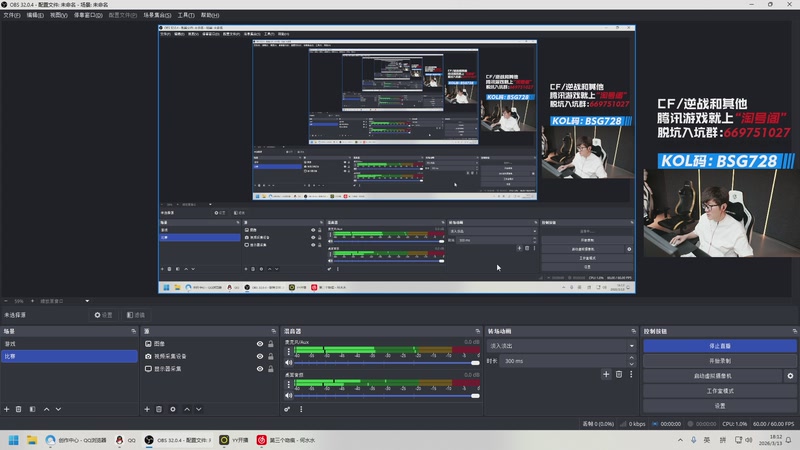The image size is (800, 450).
Task: Lock the image source
Action: 271,344
